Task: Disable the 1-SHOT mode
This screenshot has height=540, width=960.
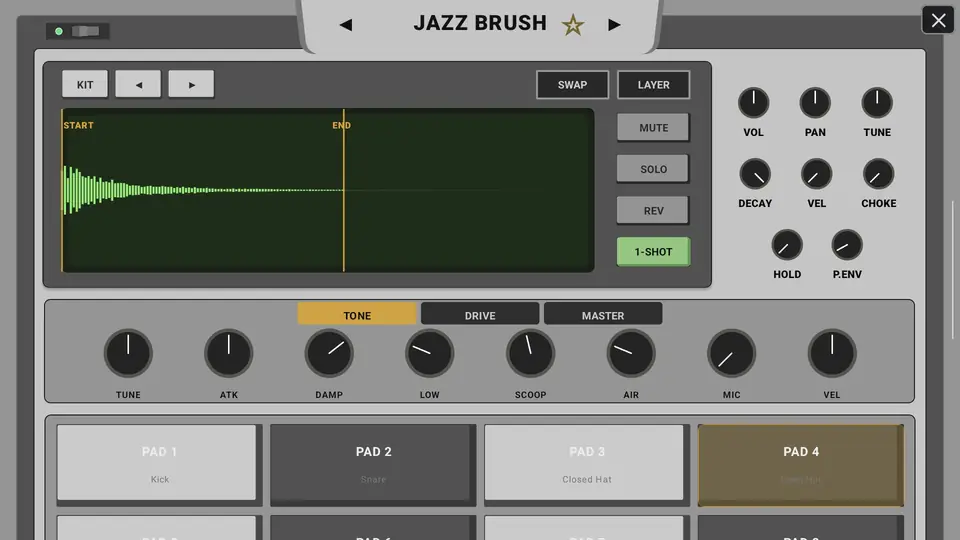Action: coord(653,252)
